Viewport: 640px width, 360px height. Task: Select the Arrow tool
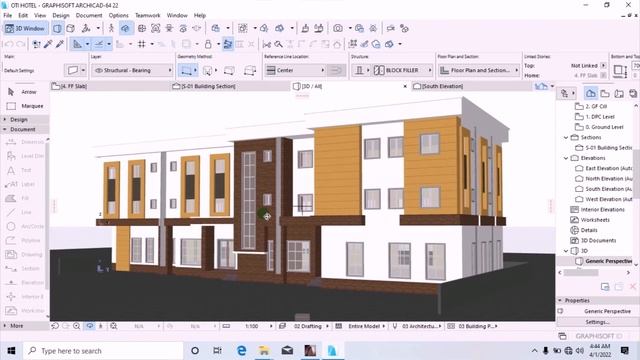click(x=23, y=92)
